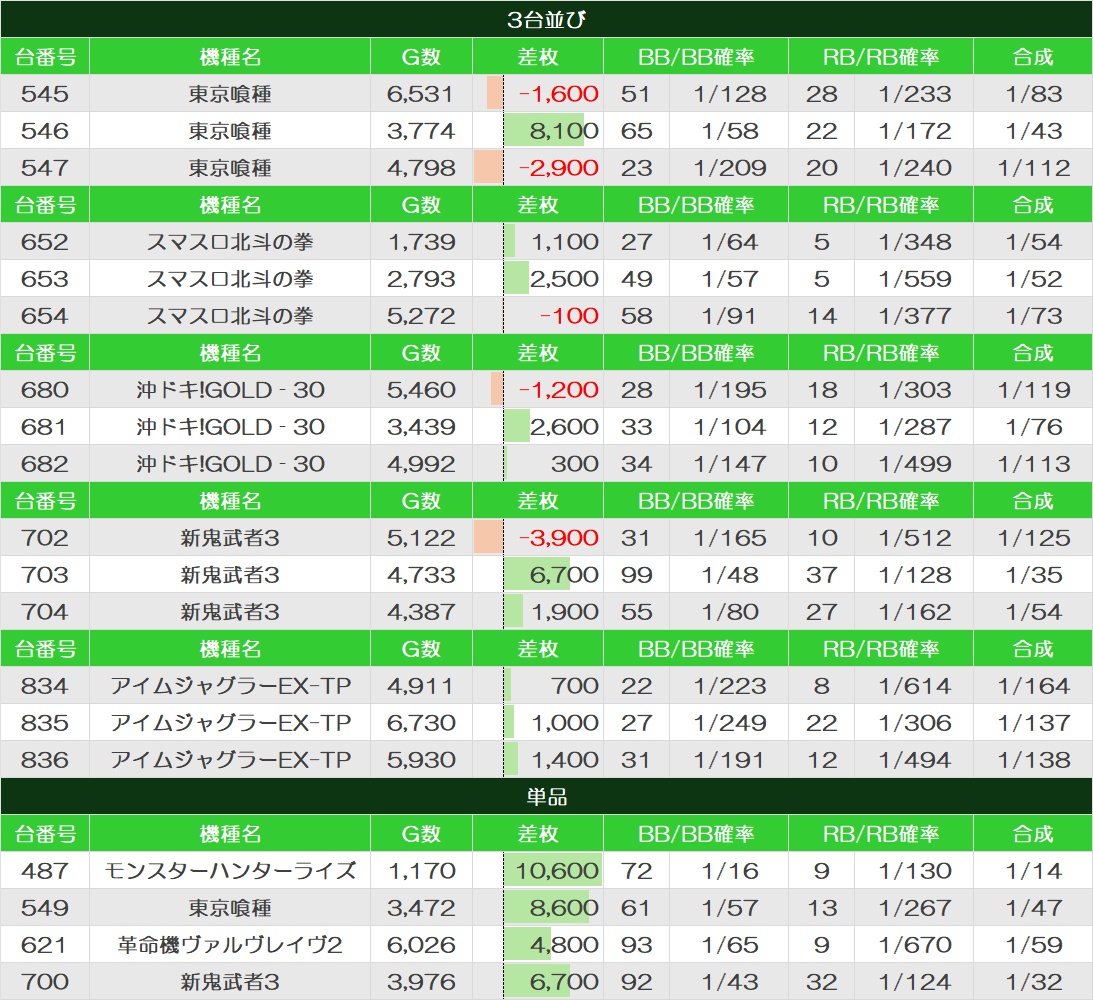Click RB rate 1/512 cell

tap(914, 538)
